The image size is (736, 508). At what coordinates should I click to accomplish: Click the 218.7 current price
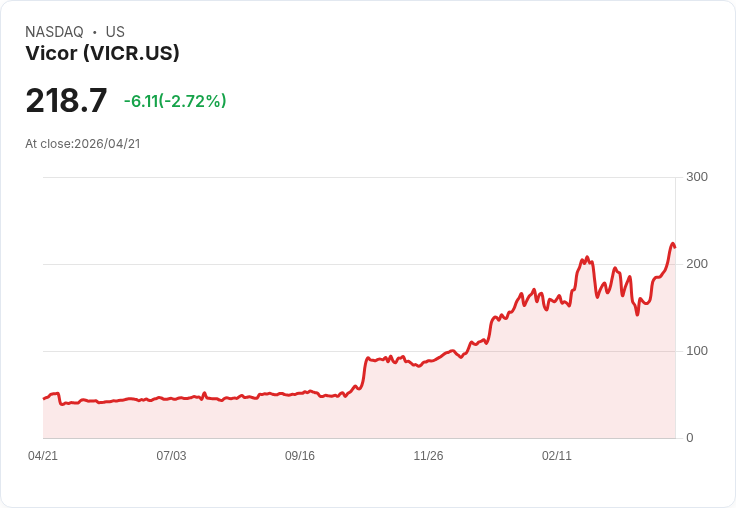(x=66, y=100)
